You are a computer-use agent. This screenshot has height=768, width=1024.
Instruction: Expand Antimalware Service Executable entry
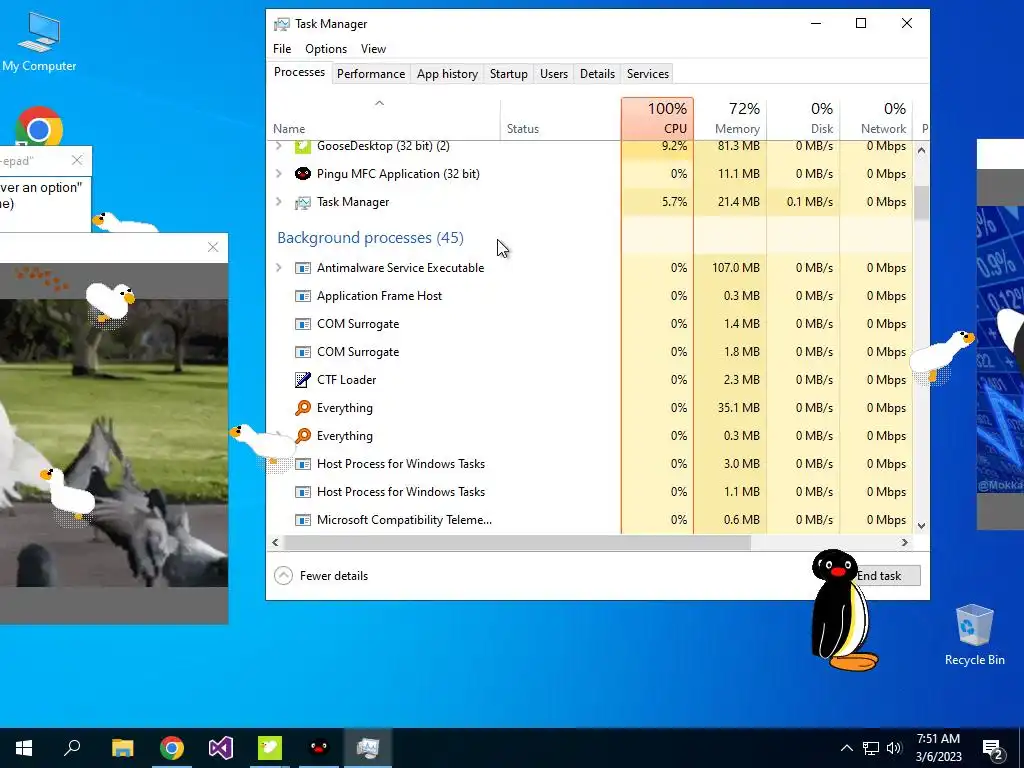click(x=279, y=268)
